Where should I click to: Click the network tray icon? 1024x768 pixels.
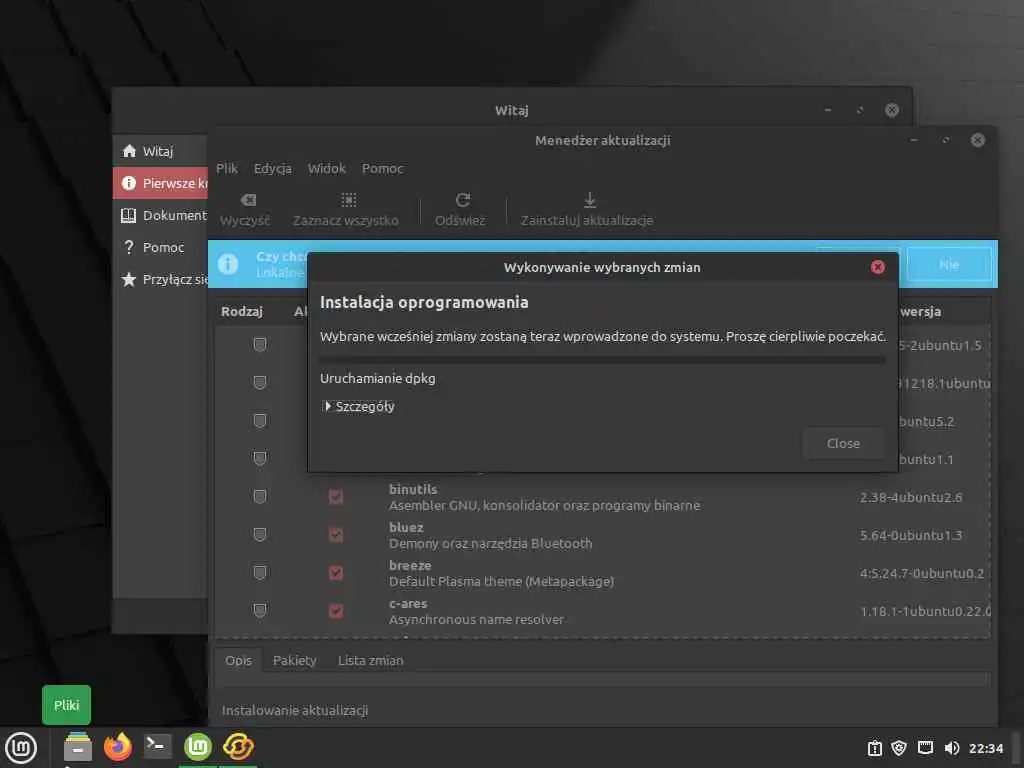point(925,748)
